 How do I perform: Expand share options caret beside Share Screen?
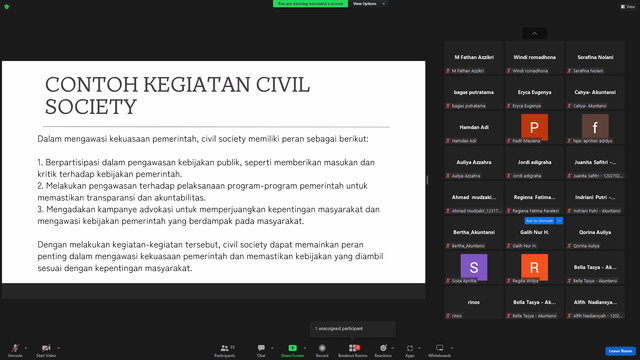(x=304, y=348)
